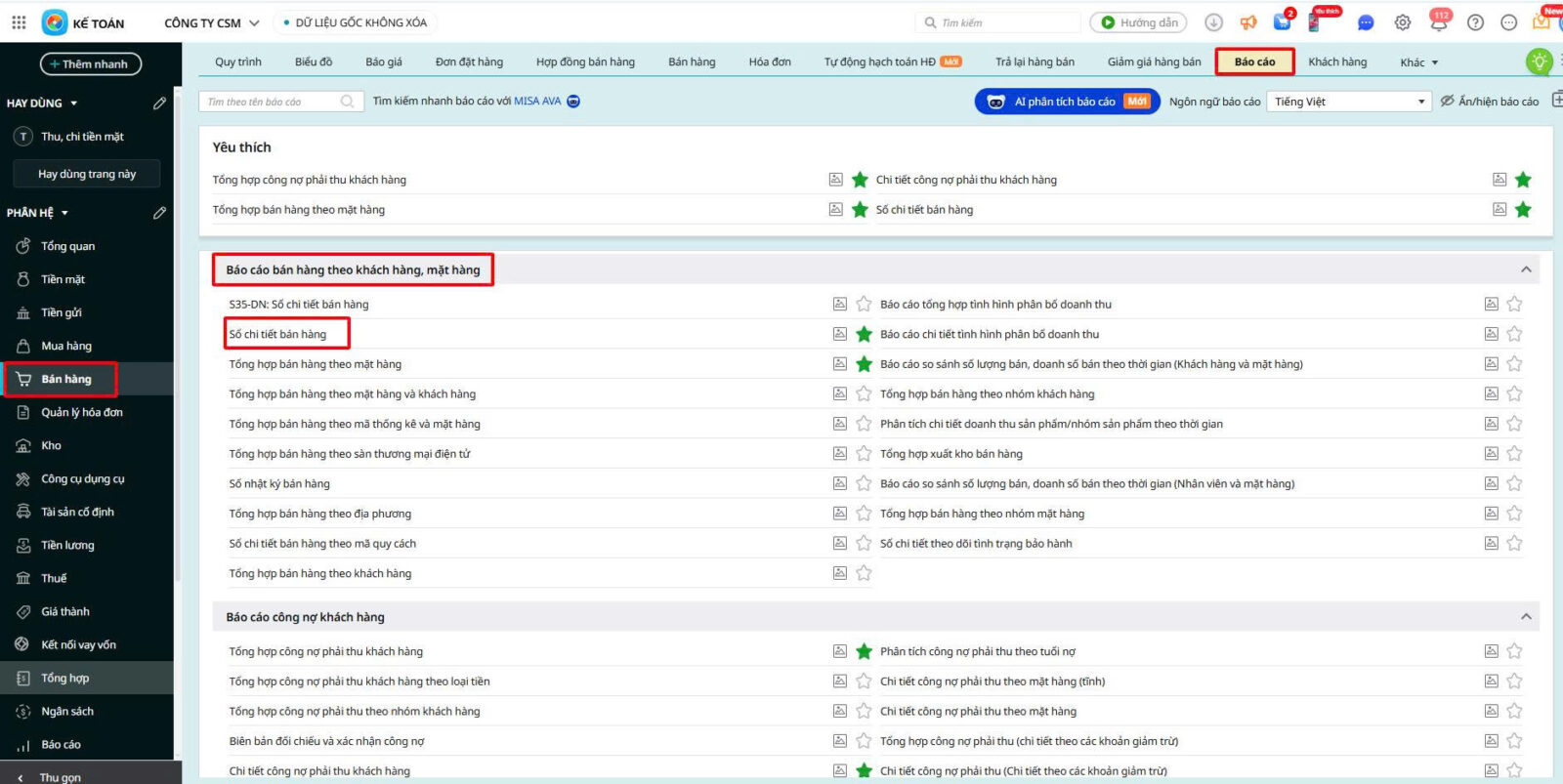Open the settings gear icon in header

click(x=1402, y=22)
